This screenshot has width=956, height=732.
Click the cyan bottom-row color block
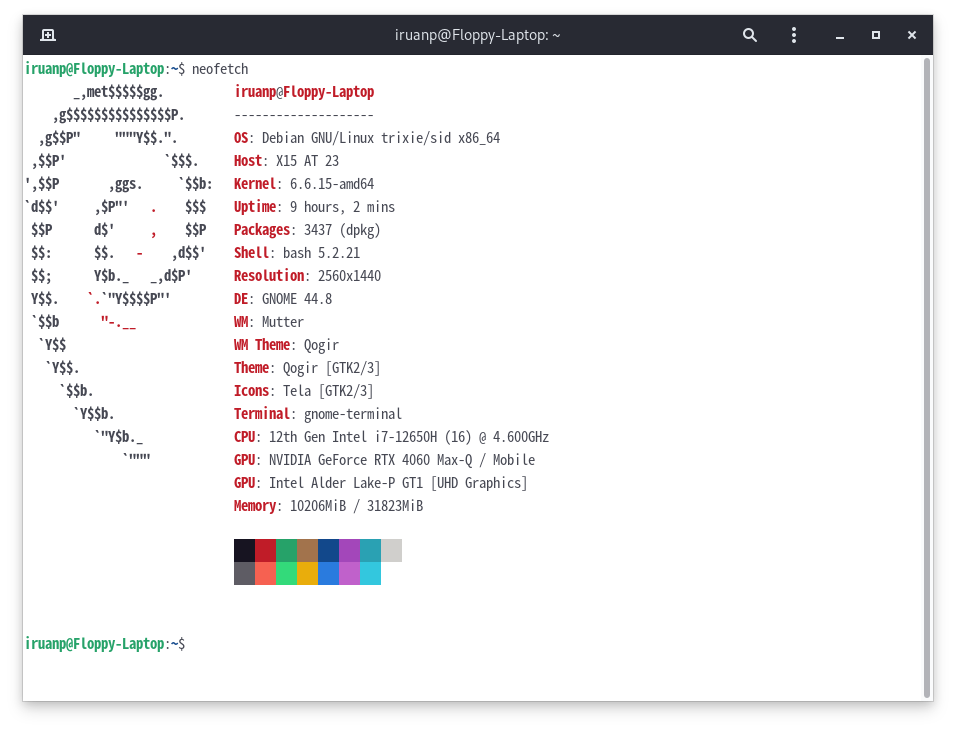pos(371,574)
